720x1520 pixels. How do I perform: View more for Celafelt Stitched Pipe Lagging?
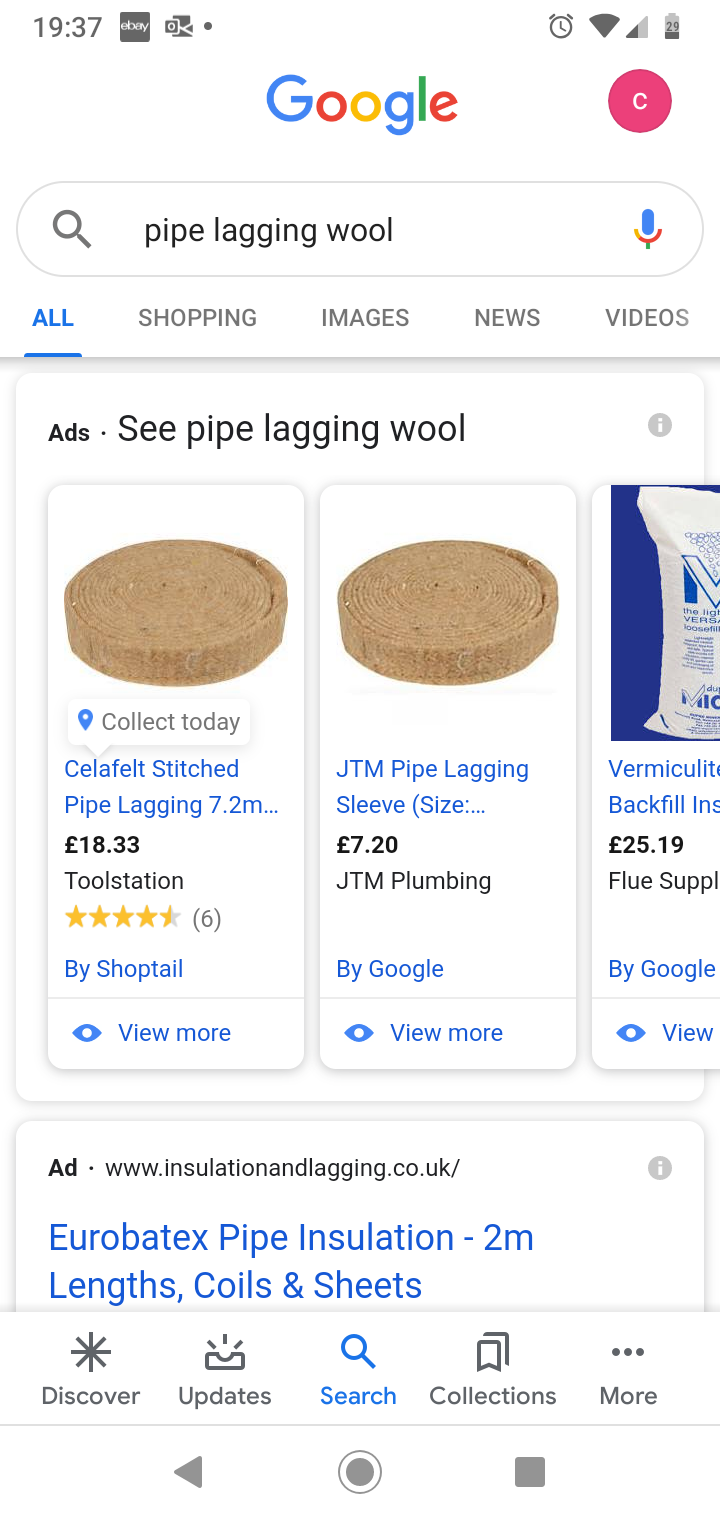[174, 1033]
